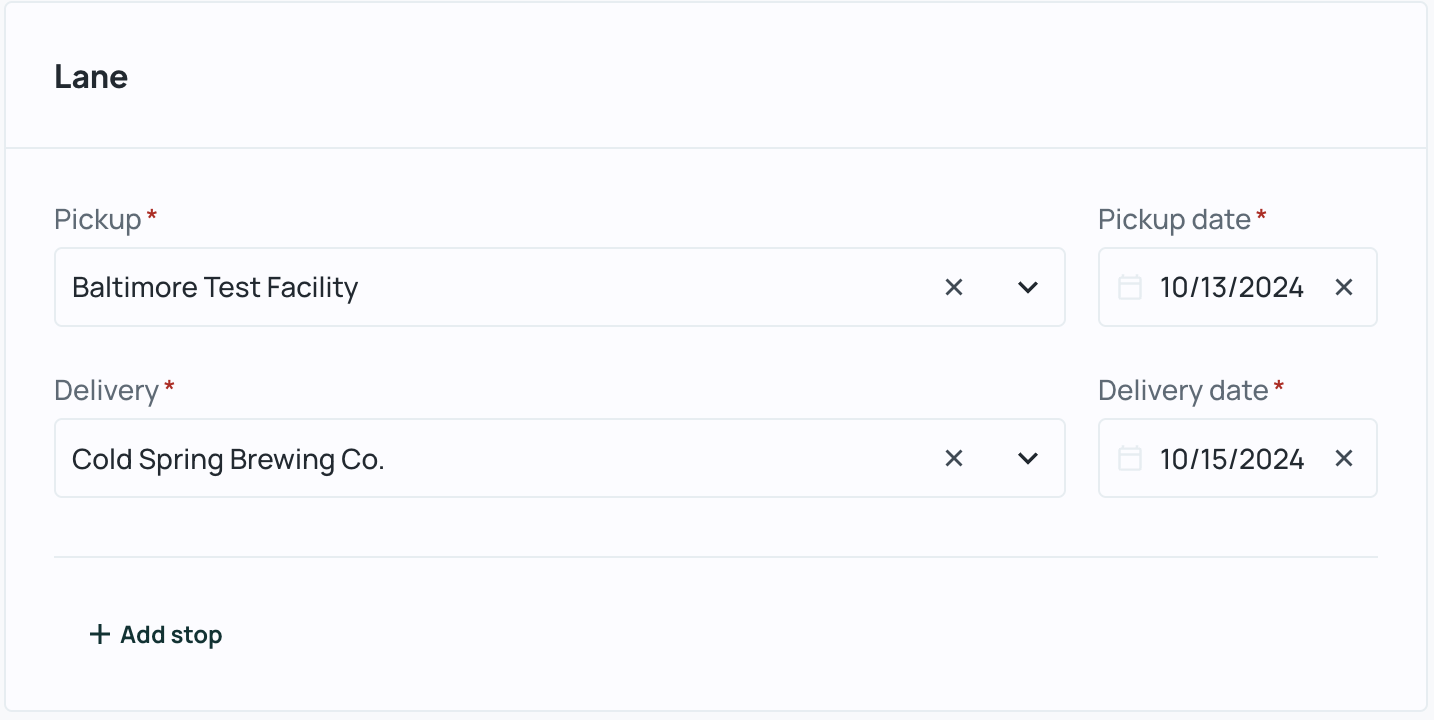Click the Pickup field label
This screenshot has height=720, width=1434.
(x=98, y=219)
